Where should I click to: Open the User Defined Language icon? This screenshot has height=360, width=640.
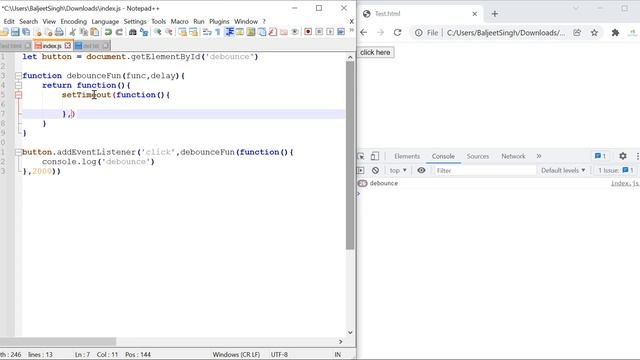click(x=240, y=32)
